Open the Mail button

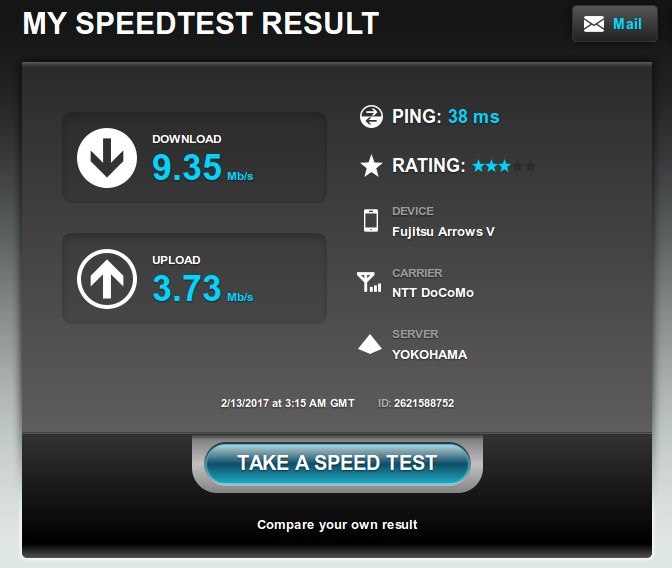[x=615, y=24]
